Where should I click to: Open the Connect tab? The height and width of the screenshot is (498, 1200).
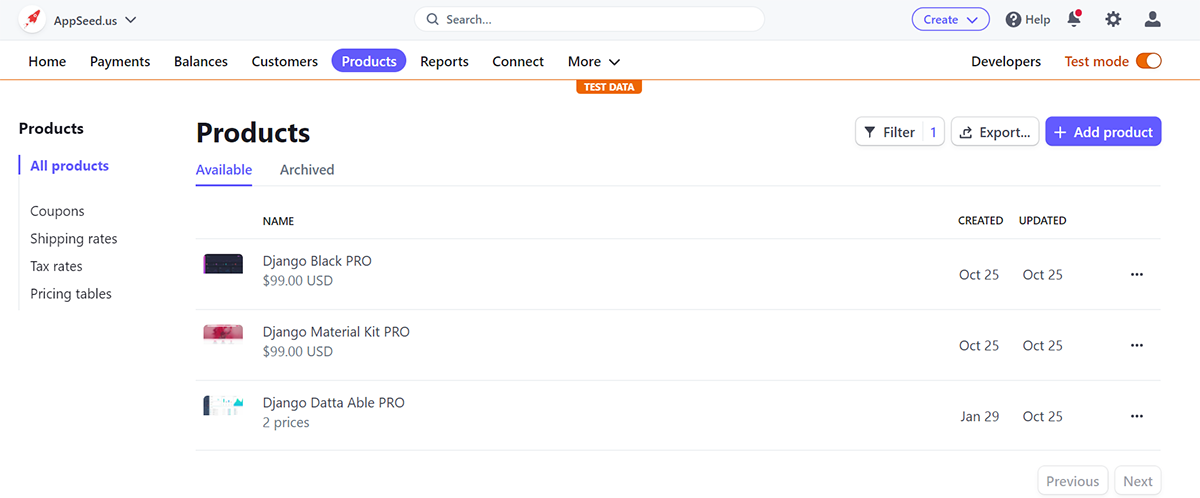518,61
